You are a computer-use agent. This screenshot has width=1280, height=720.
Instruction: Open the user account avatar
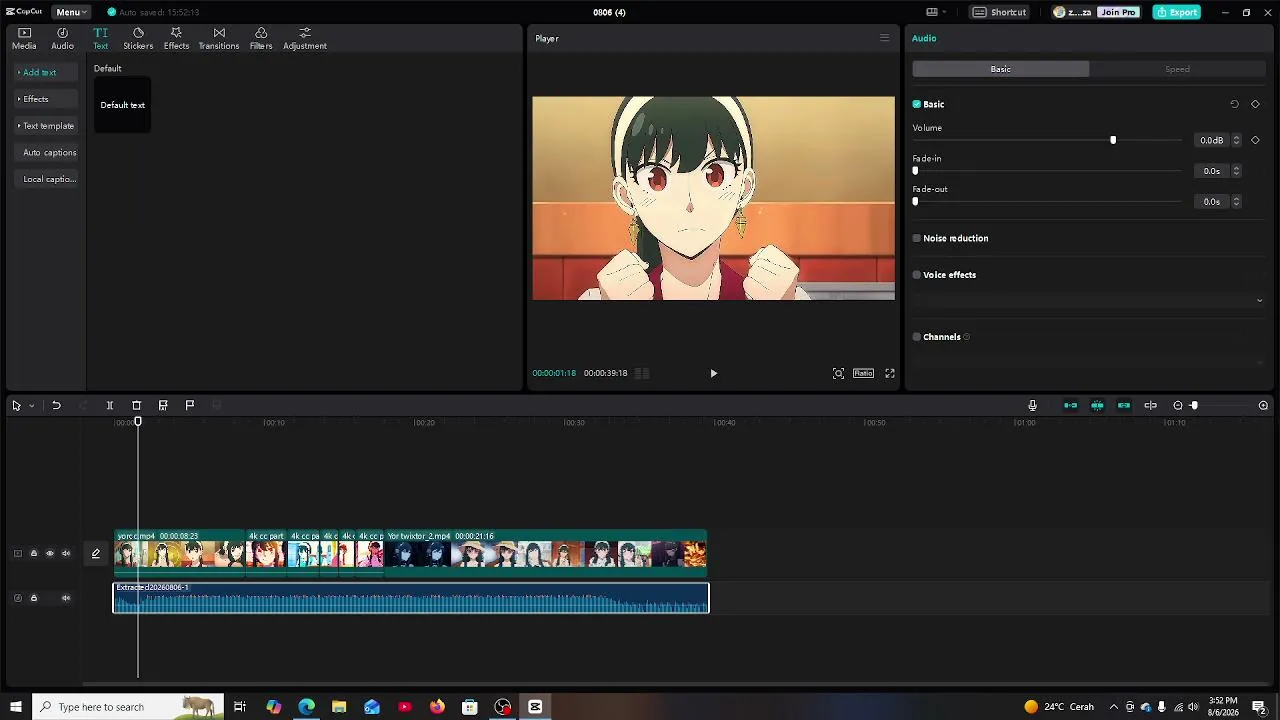(1059, 12)
